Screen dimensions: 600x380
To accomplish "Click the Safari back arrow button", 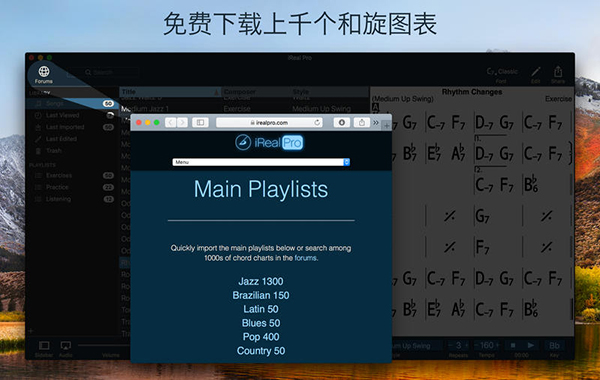I will click(x=171, y=122).
